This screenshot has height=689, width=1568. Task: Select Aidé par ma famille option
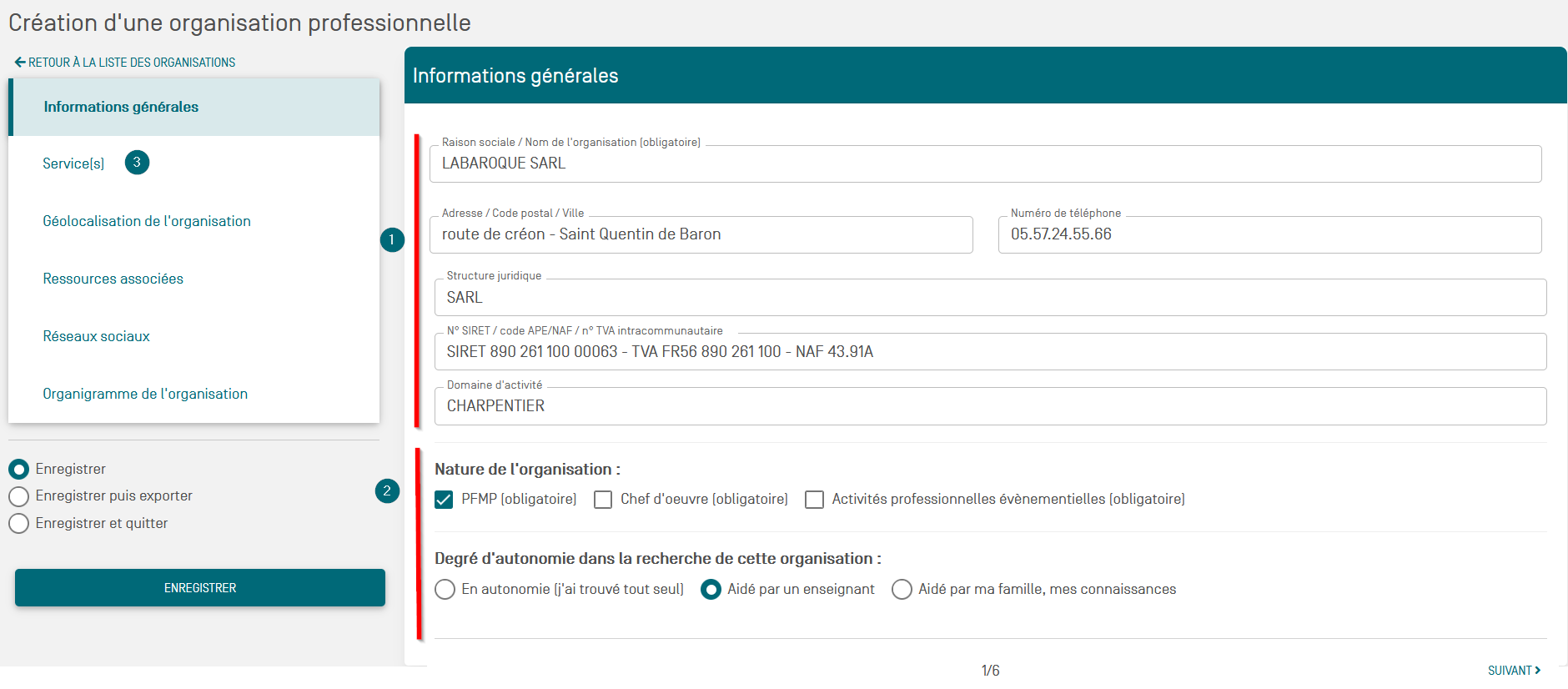point(902,590)
